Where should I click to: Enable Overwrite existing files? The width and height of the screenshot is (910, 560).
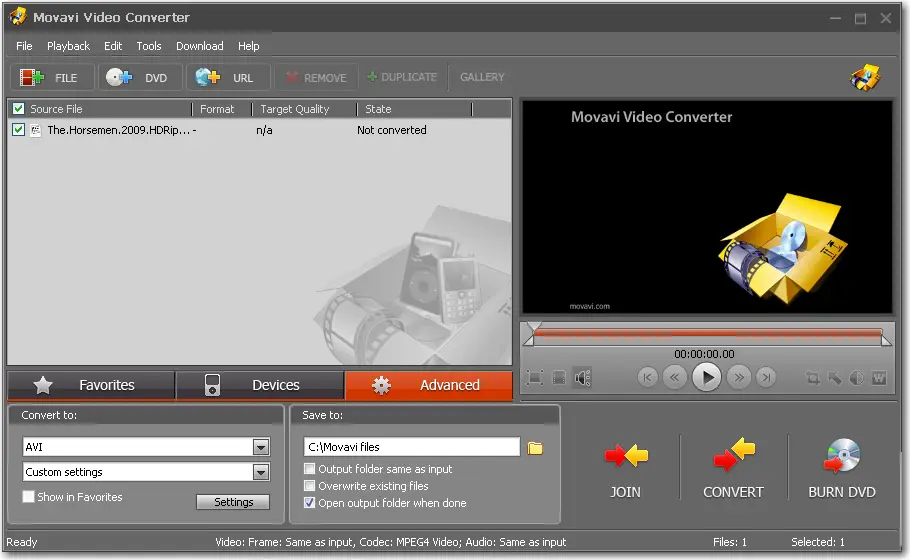tap(310, 486)
